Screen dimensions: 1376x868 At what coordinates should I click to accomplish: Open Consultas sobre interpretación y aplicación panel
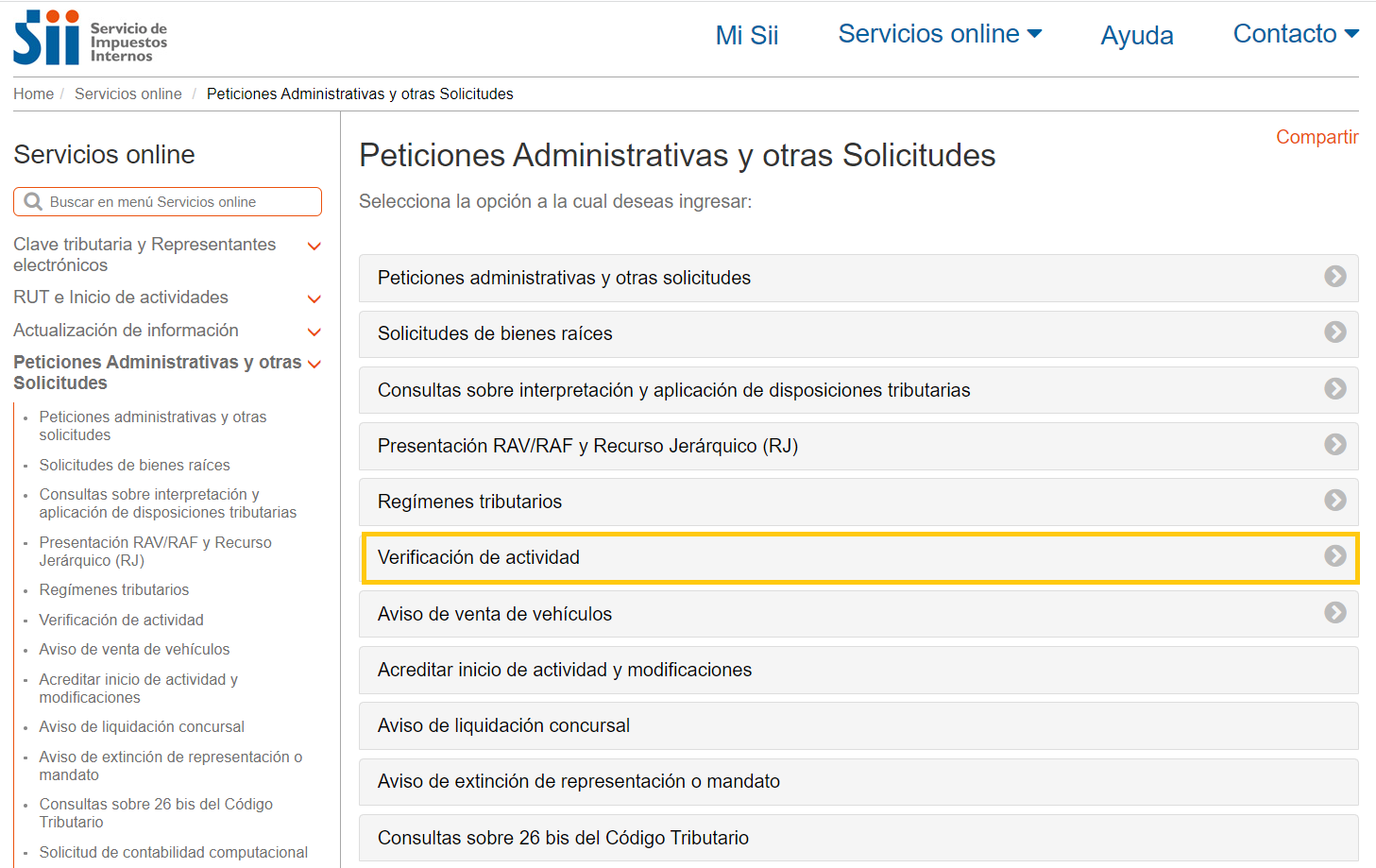858,390
